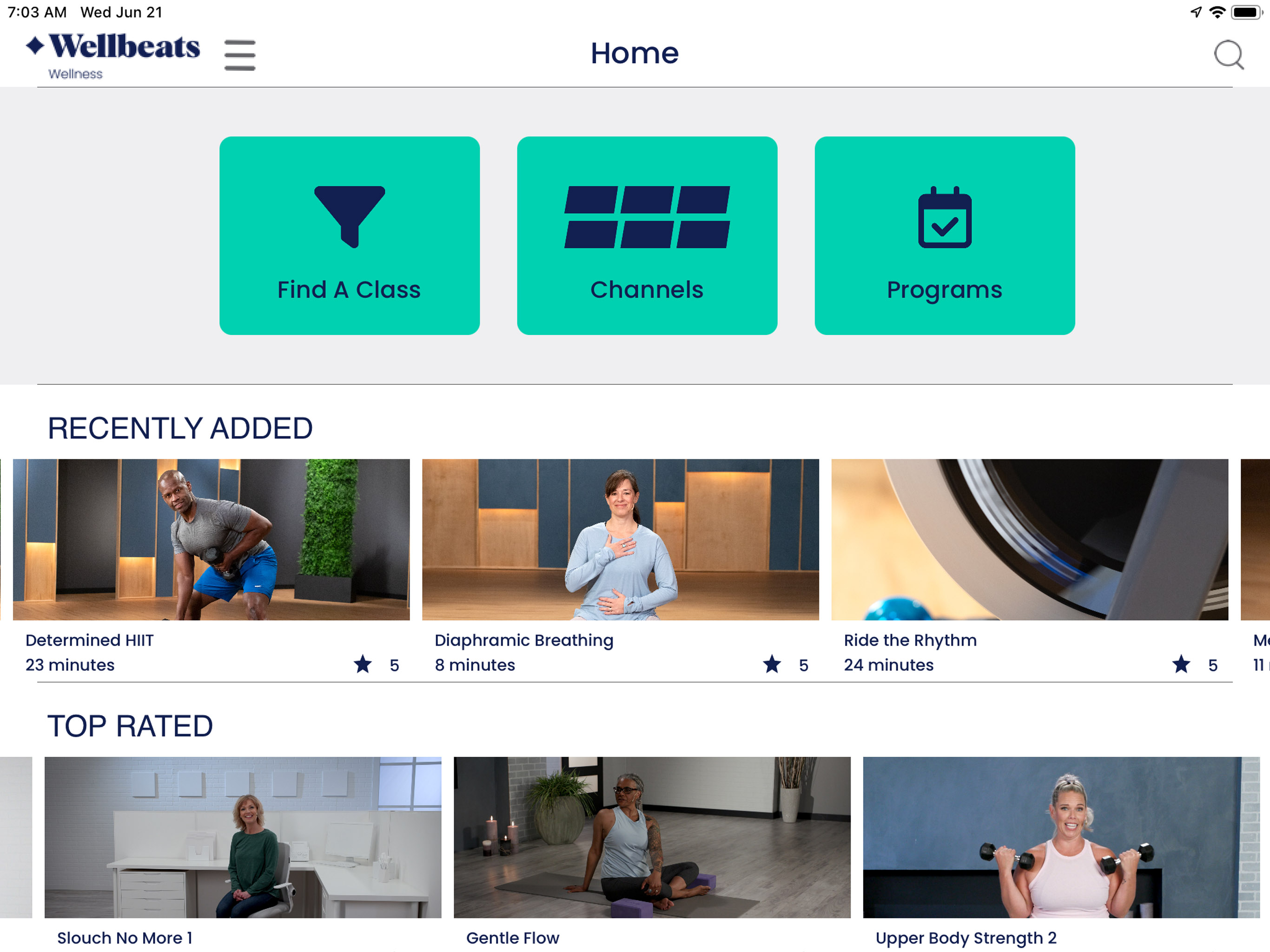Tap the search magnifier icon
Image resolution: width=1270 pixels, height=952 pixels.
[1229, 55]
